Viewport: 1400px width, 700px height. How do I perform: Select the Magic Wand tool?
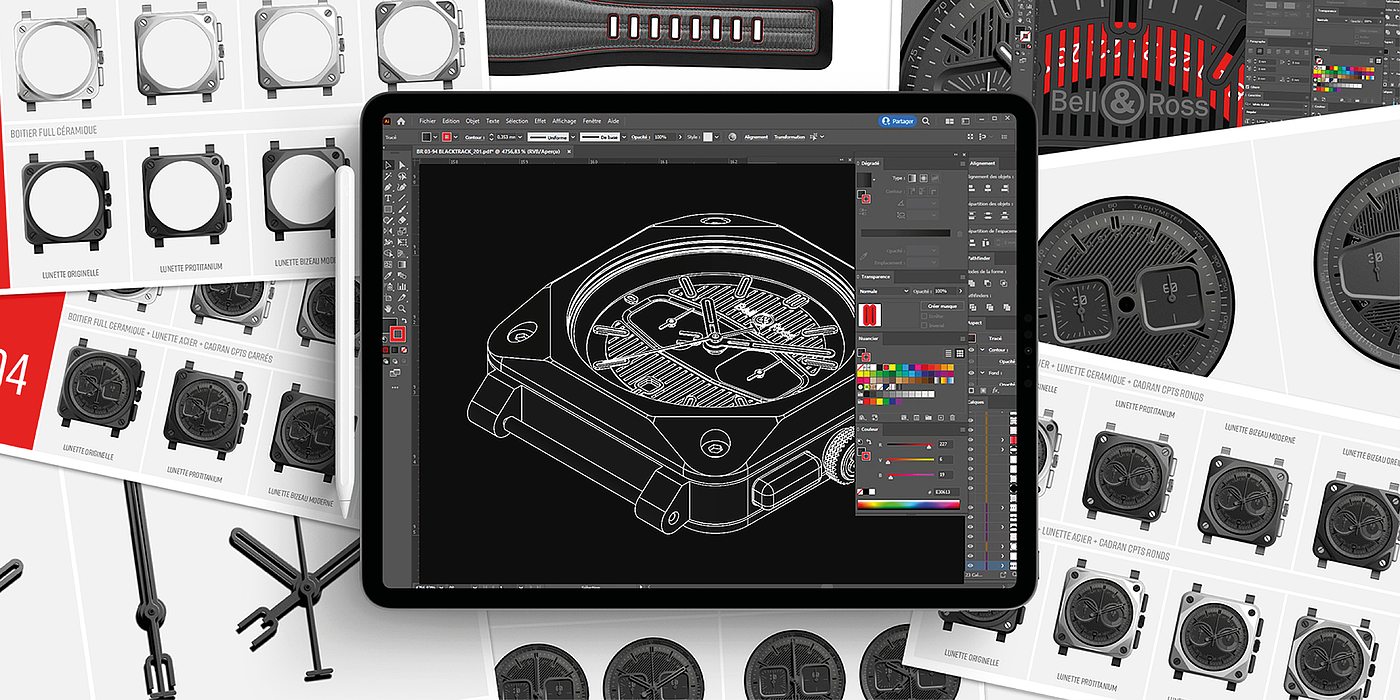pos(388,175)
